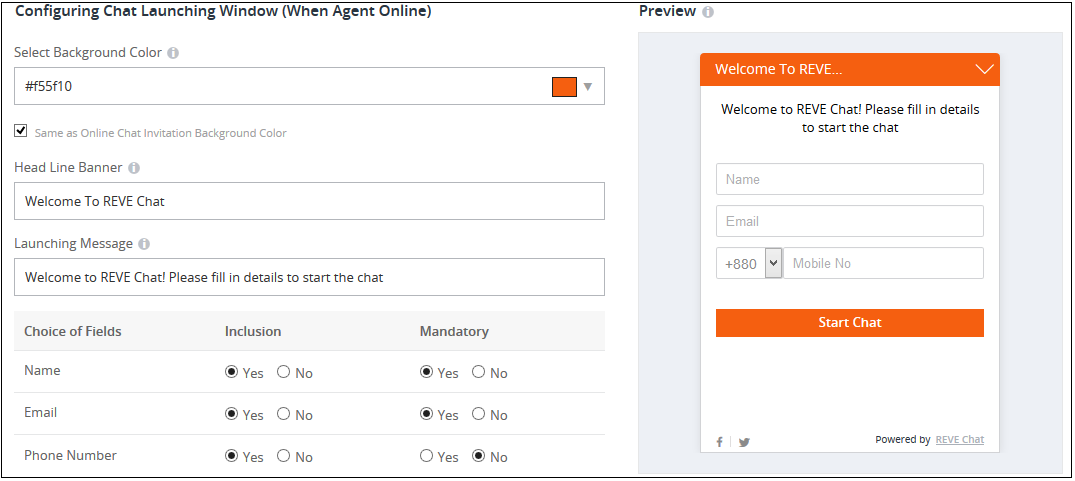Screen dimensions: 1075x481
Task: Click Inclusion column header
Action: [253, 332]
